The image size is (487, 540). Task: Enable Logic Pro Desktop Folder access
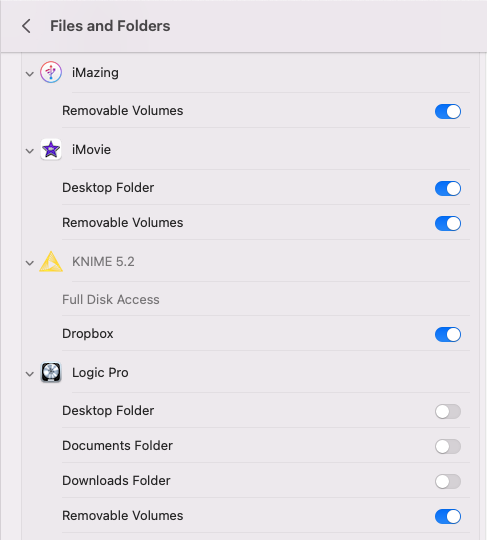(448, 411)
